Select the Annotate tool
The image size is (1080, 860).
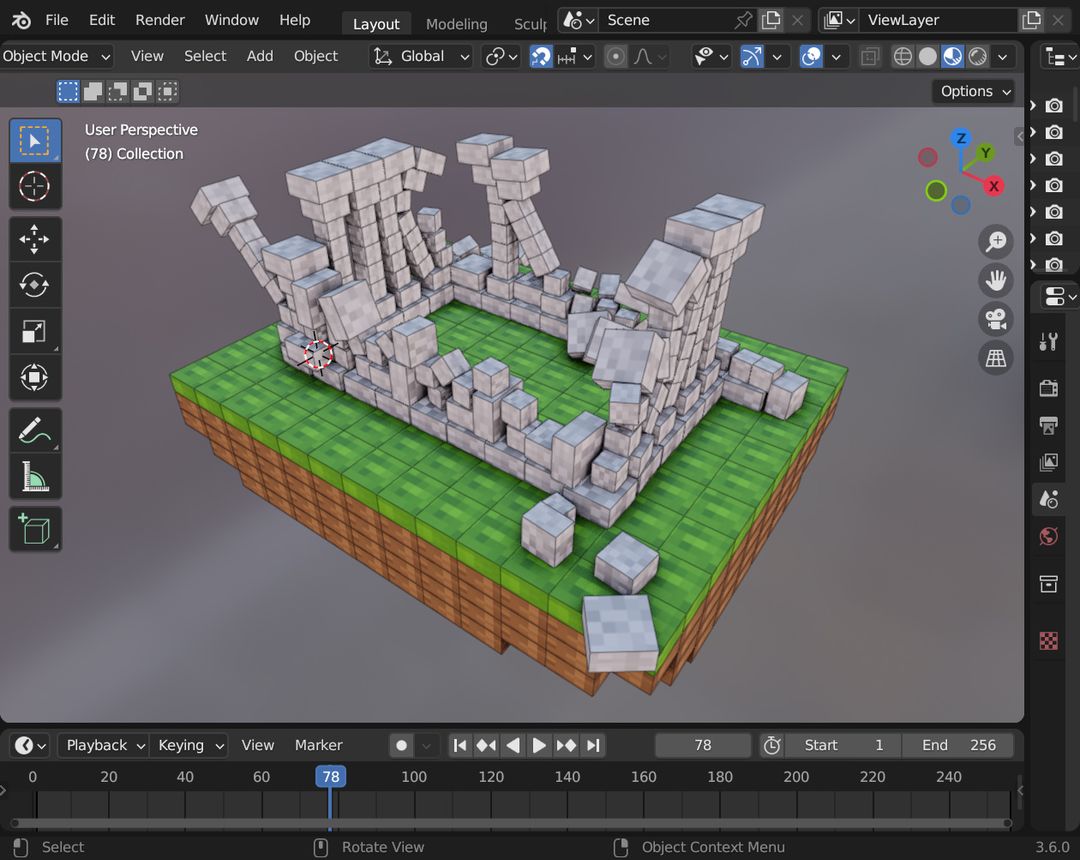click(x=35, y=431)
